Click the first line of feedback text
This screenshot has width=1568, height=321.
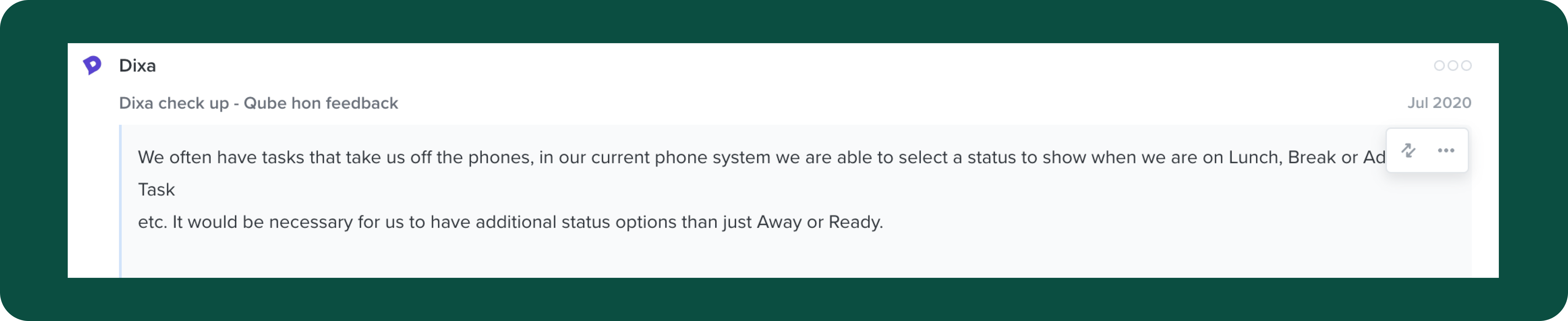(x=761, y=158)
